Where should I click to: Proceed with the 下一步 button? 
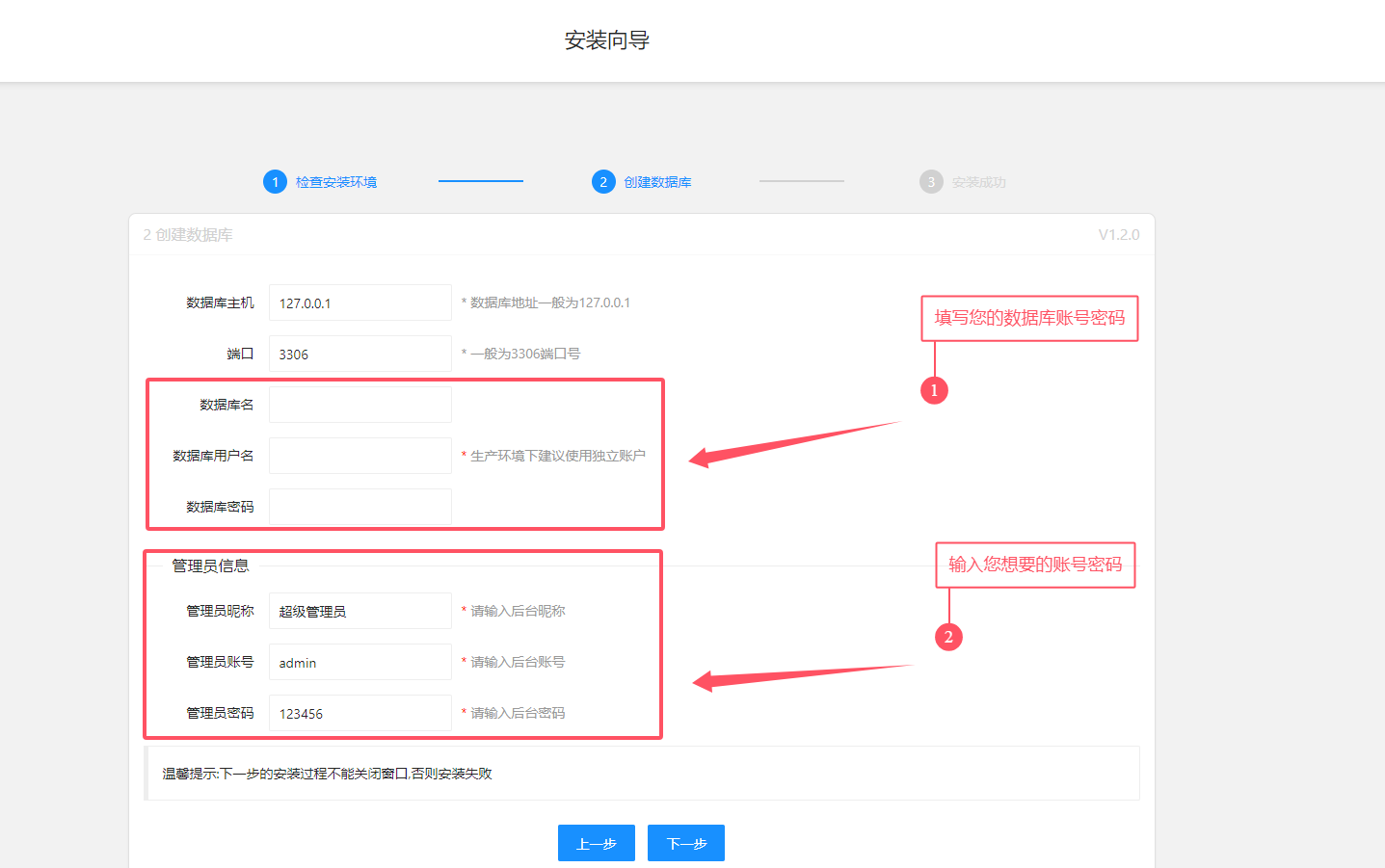(686, 843)
